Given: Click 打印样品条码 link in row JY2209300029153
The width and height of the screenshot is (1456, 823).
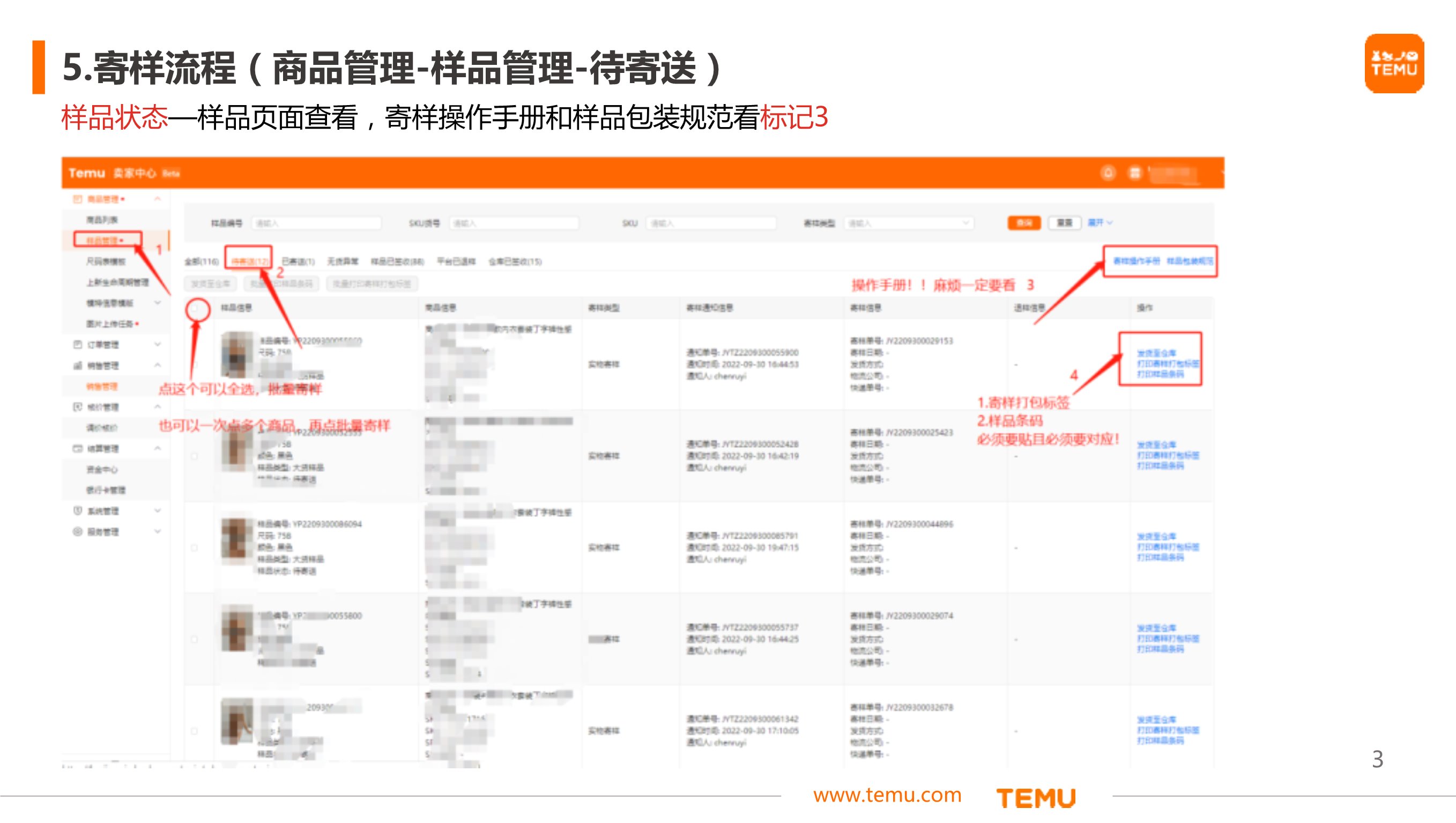Looking at the screenshot, I should click(1161, 374).
